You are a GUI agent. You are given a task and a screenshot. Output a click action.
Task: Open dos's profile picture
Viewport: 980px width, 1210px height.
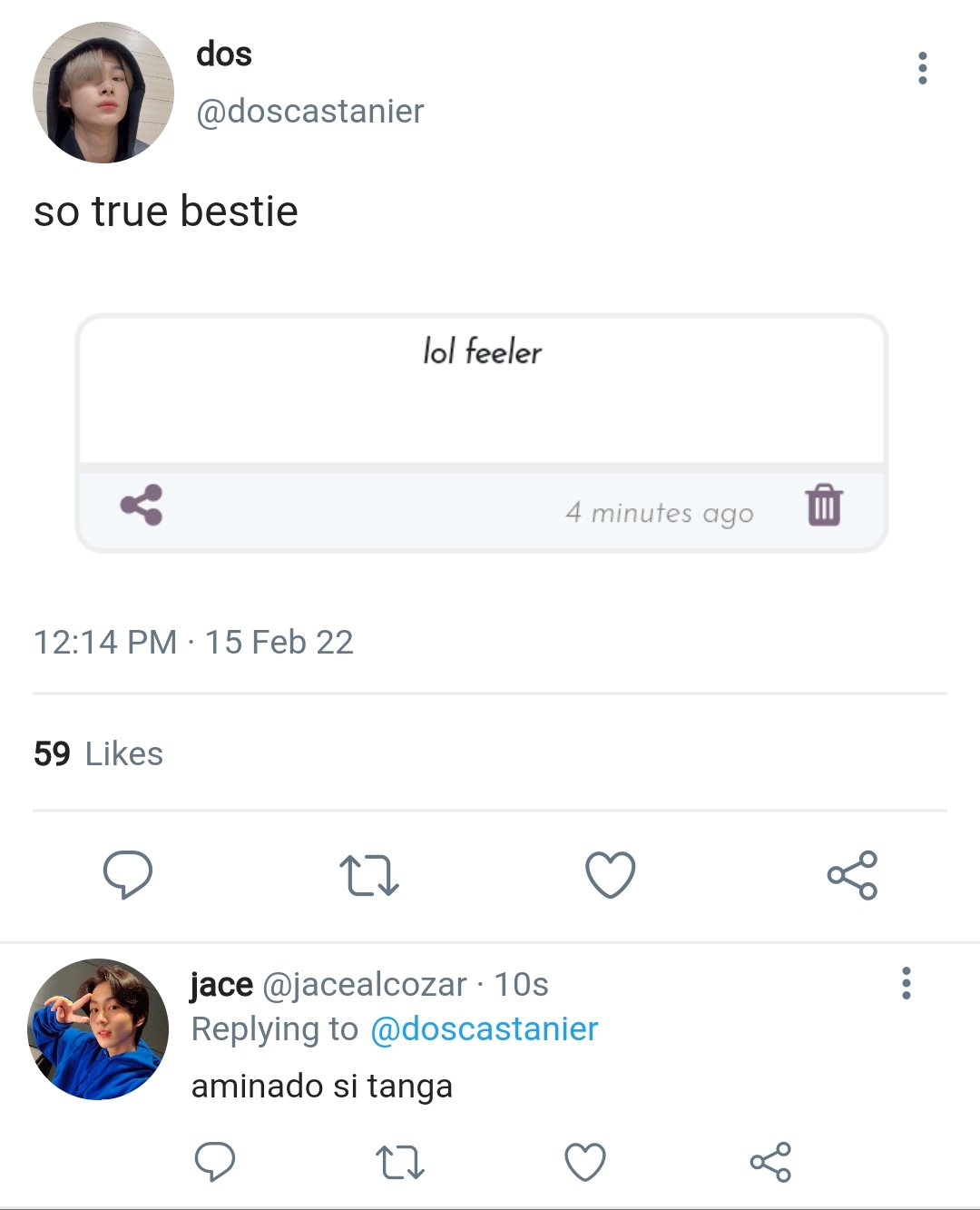103,93
